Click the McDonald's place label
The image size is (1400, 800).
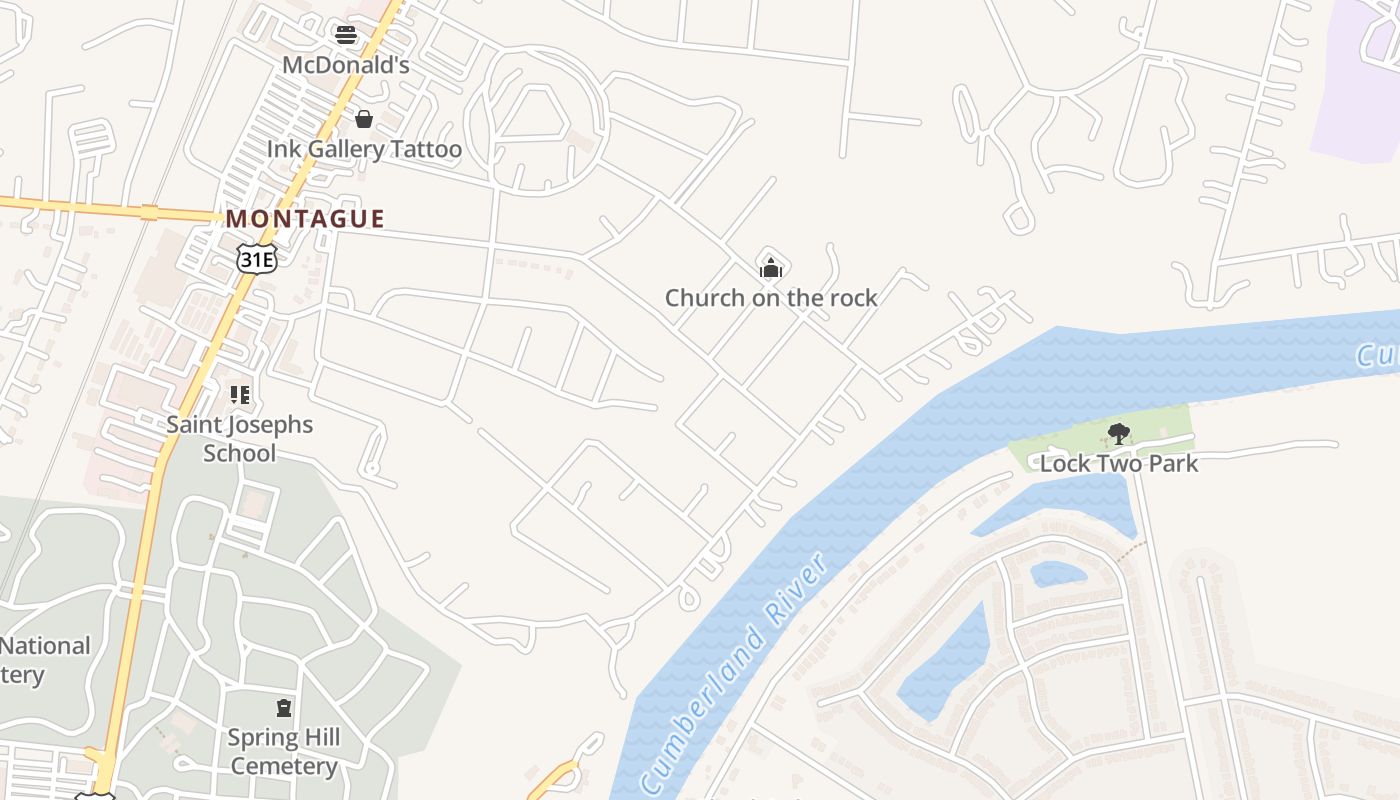(x=346, y=65)
